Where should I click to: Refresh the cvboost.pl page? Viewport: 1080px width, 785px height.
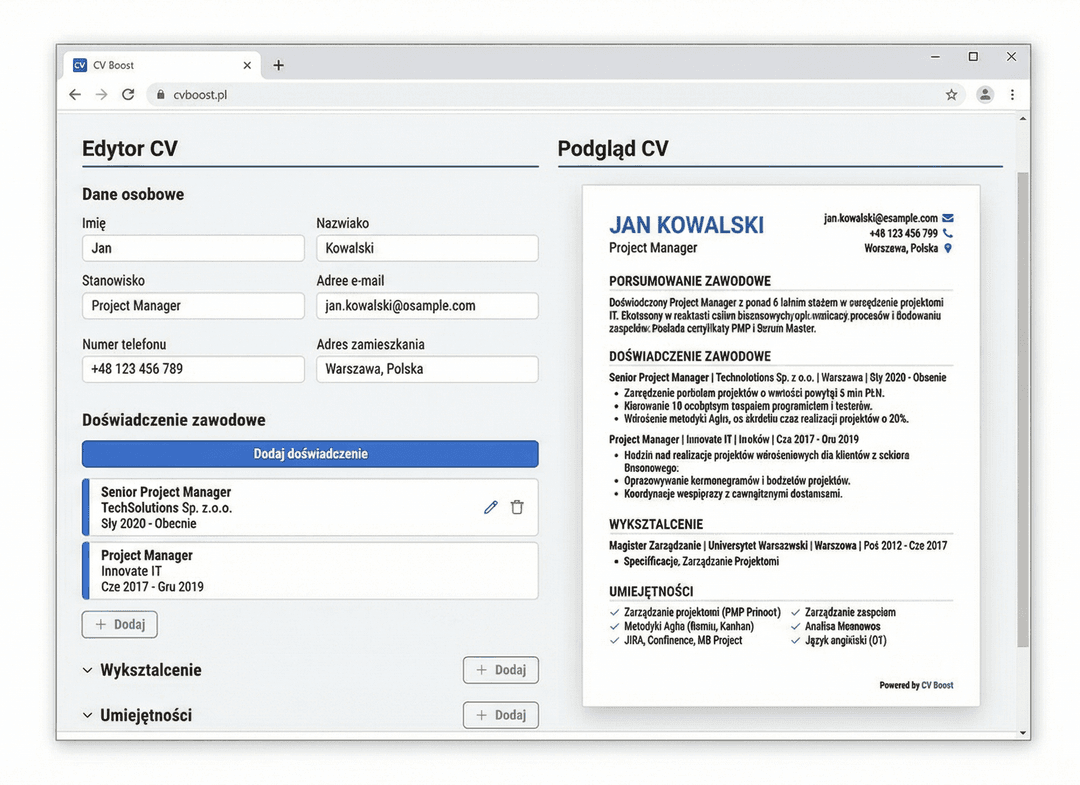coord(128,94)
